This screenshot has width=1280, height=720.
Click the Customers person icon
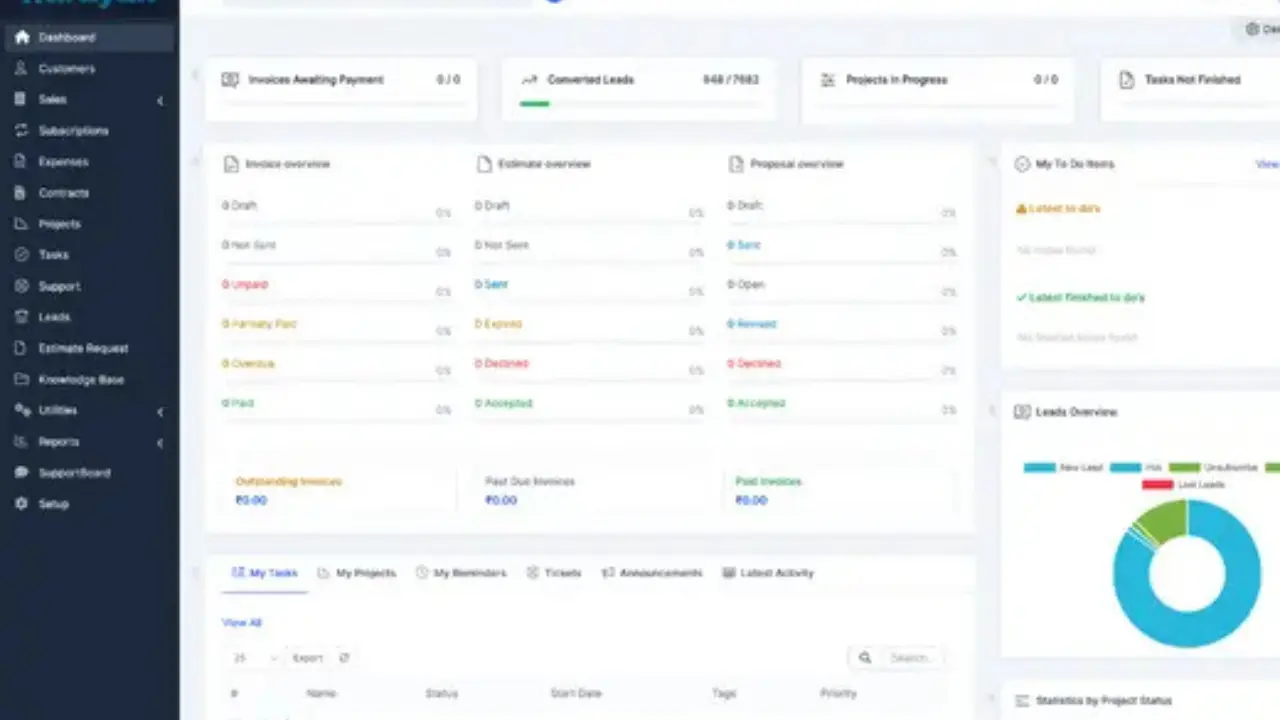(22, 69)
